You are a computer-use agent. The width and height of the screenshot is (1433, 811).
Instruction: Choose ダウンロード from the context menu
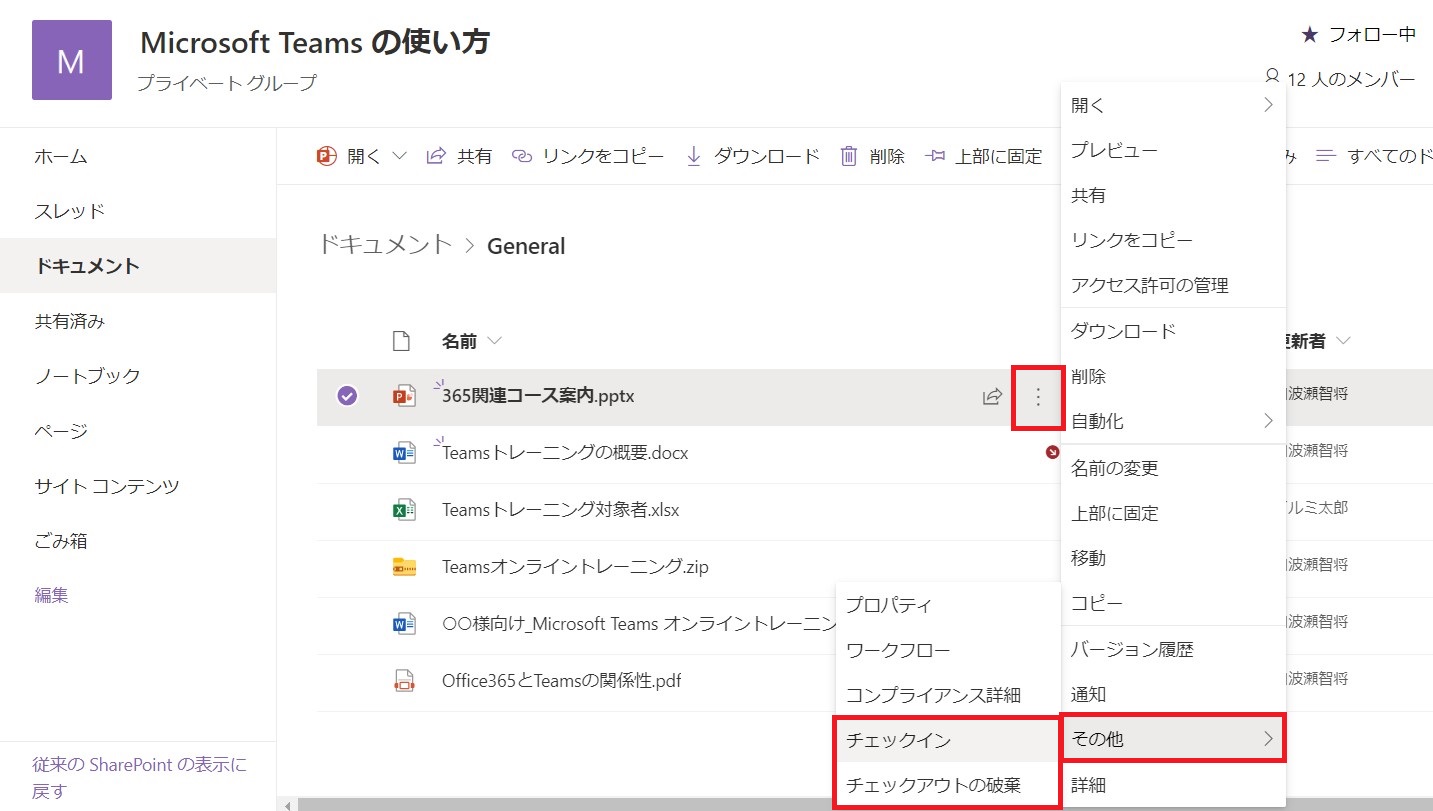(x=1173, y=330)
